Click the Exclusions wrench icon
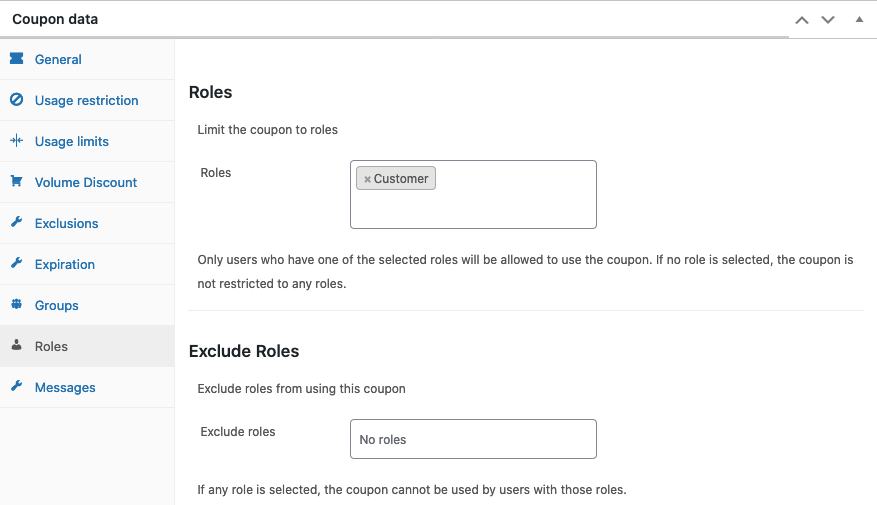 17,222
